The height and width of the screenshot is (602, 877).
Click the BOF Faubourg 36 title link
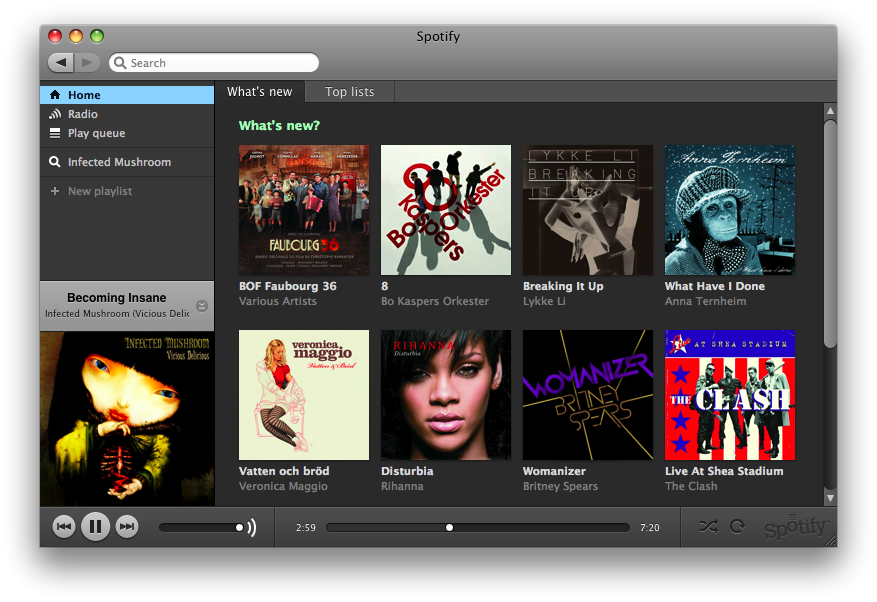pos(287,286)
